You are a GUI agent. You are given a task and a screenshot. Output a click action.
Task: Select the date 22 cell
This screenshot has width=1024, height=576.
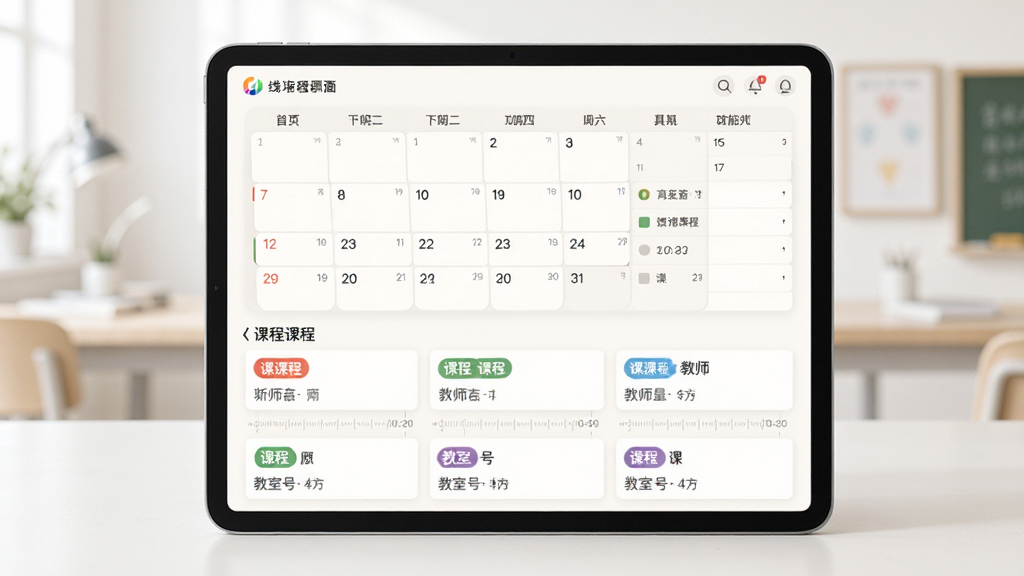(x=450, y=249)
